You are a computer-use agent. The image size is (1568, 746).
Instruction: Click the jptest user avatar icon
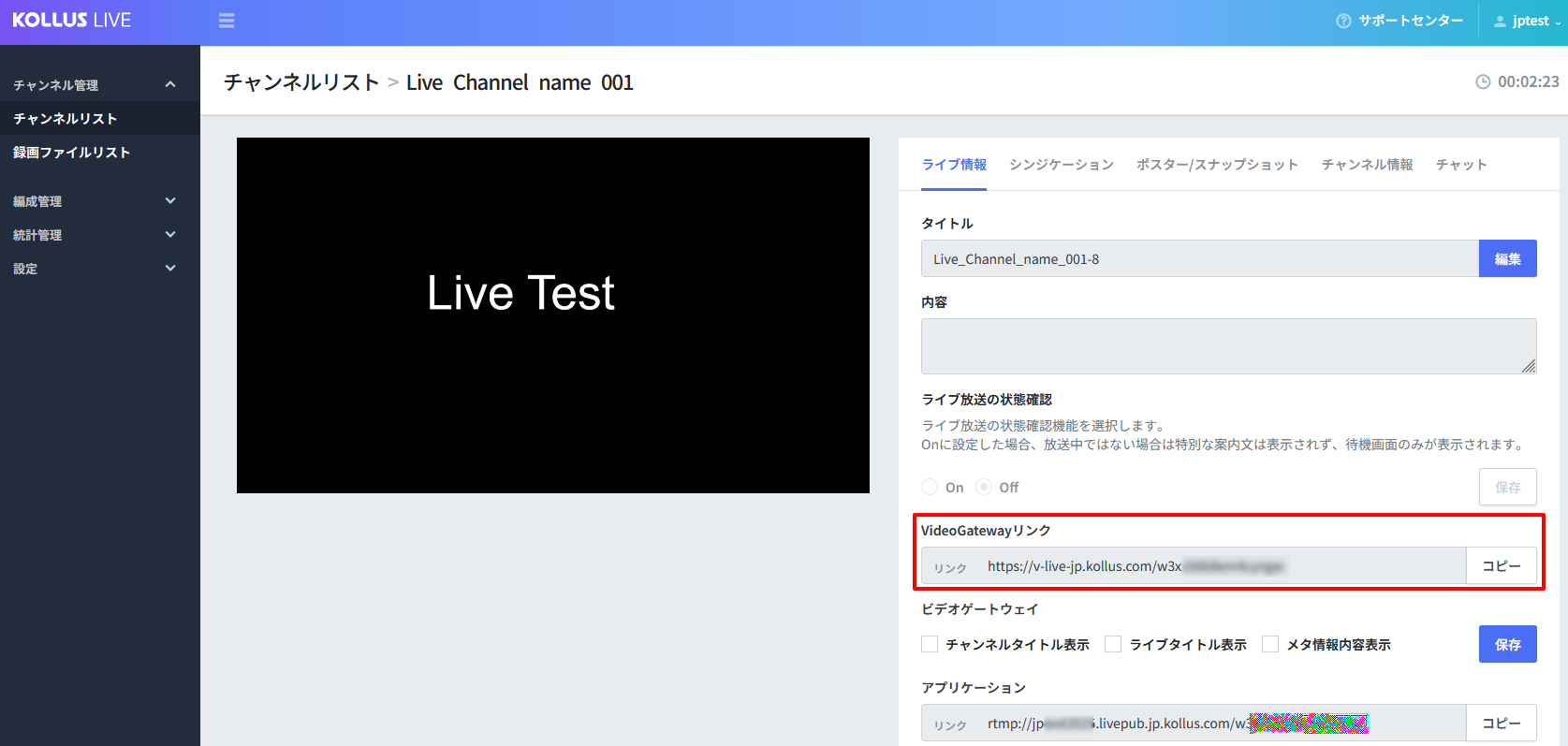point(1500,21)
